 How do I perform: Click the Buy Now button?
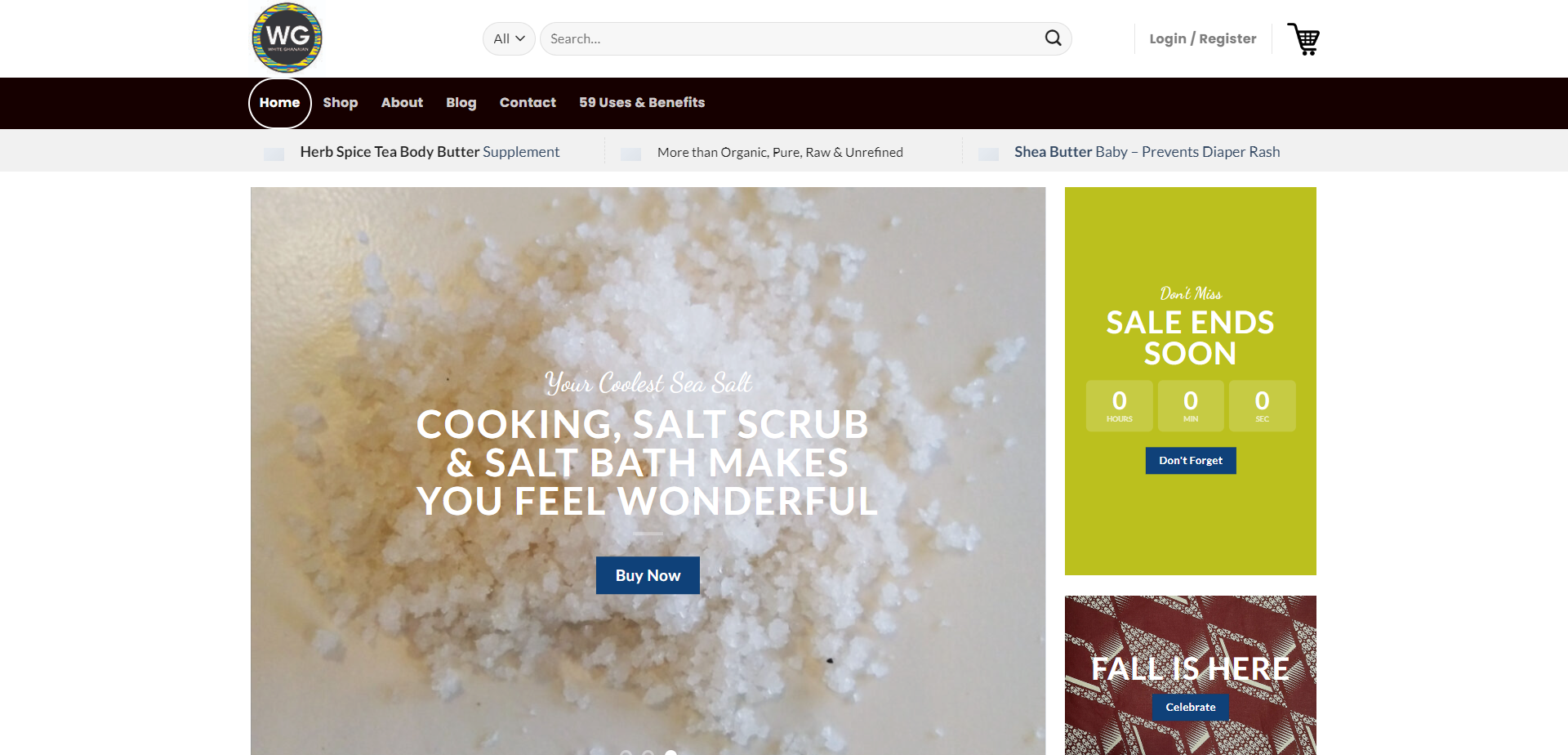click(648, 575)
